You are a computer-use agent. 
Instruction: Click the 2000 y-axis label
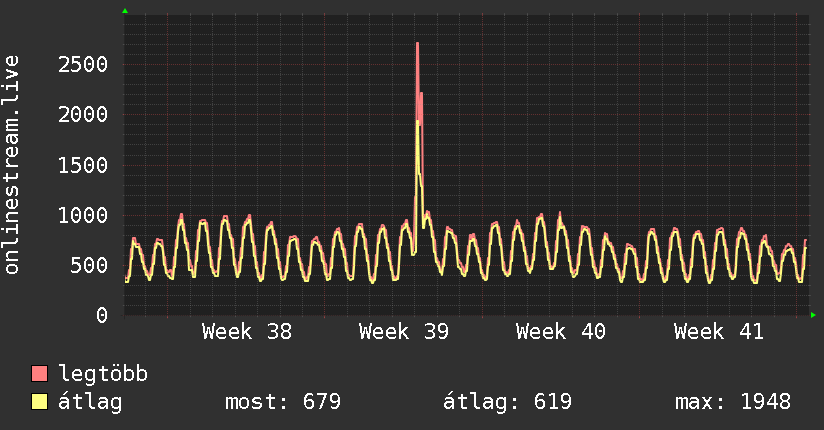coord(83,115)
